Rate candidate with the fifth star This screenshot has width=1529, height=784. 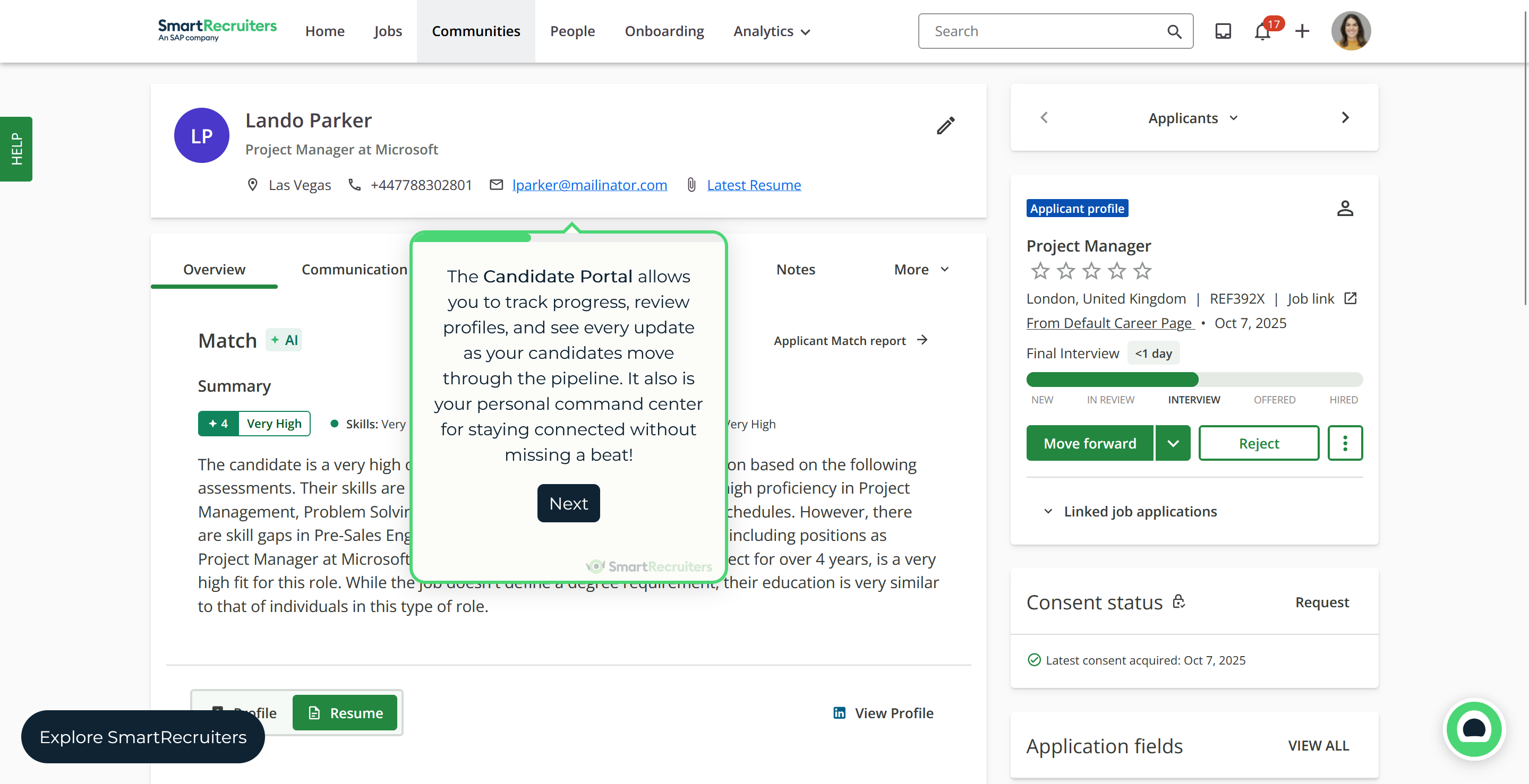(1142, 271)
